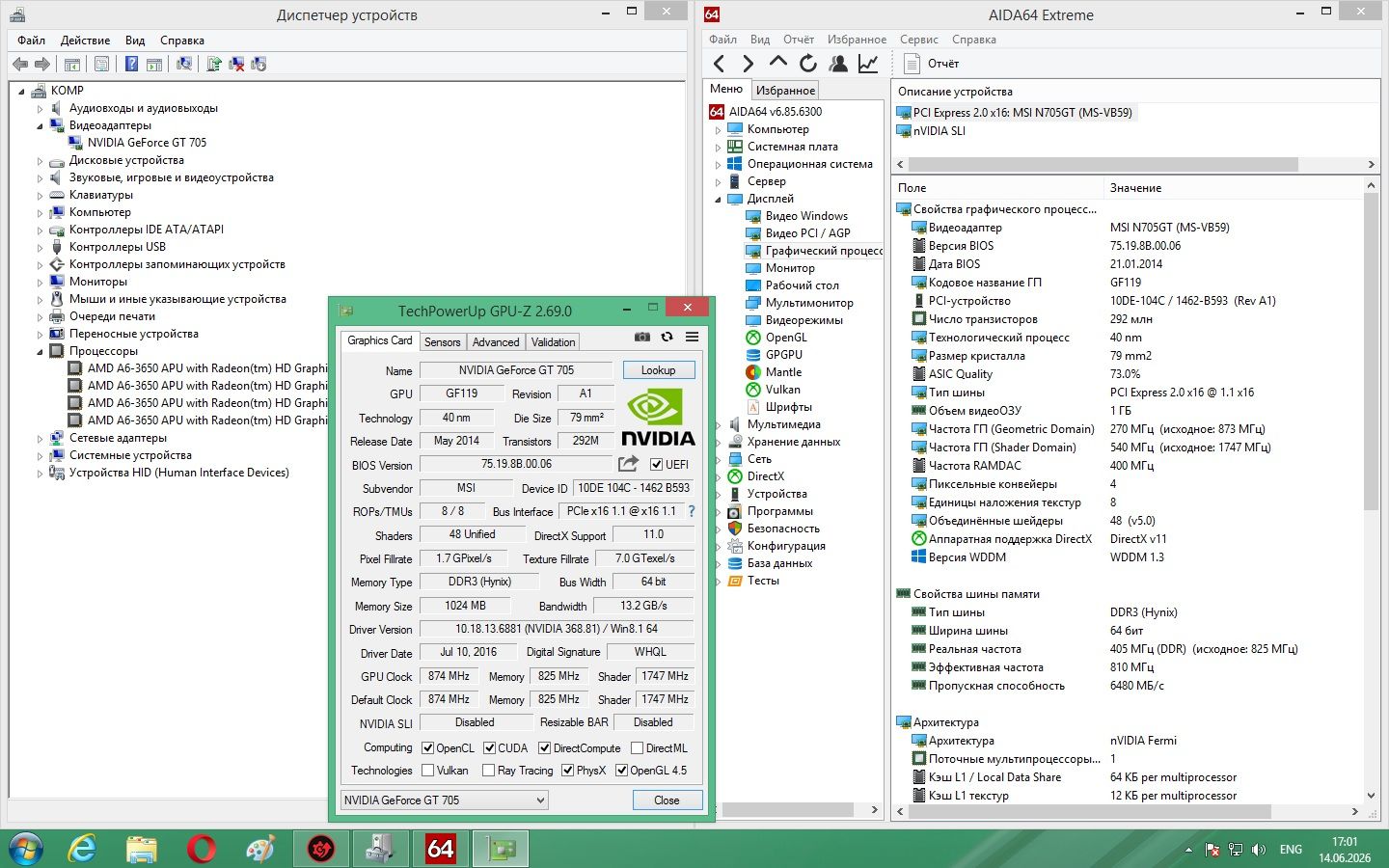The image size is (1389, 868).
Task: Click the Lookup button in GPU-Z
Action: [x=658, y=369]
